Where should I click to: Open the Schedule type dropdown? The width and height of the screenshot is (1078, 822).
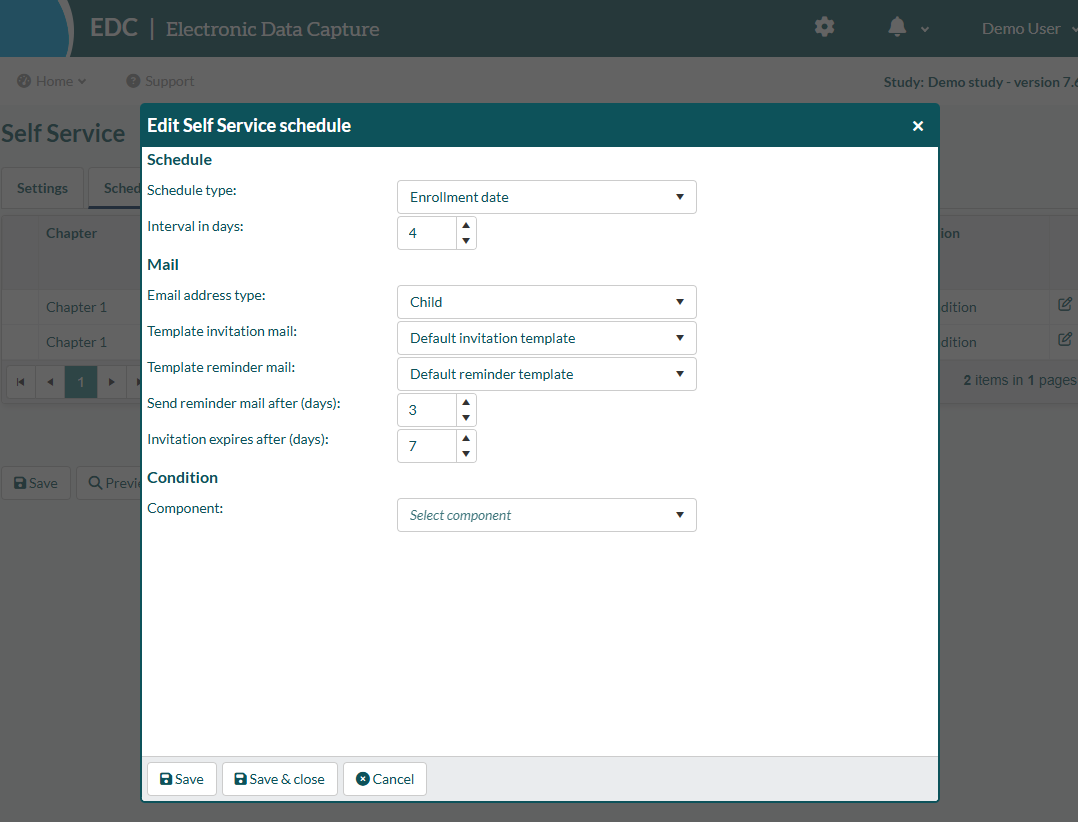pyautogui.click(x=547, y=197)
